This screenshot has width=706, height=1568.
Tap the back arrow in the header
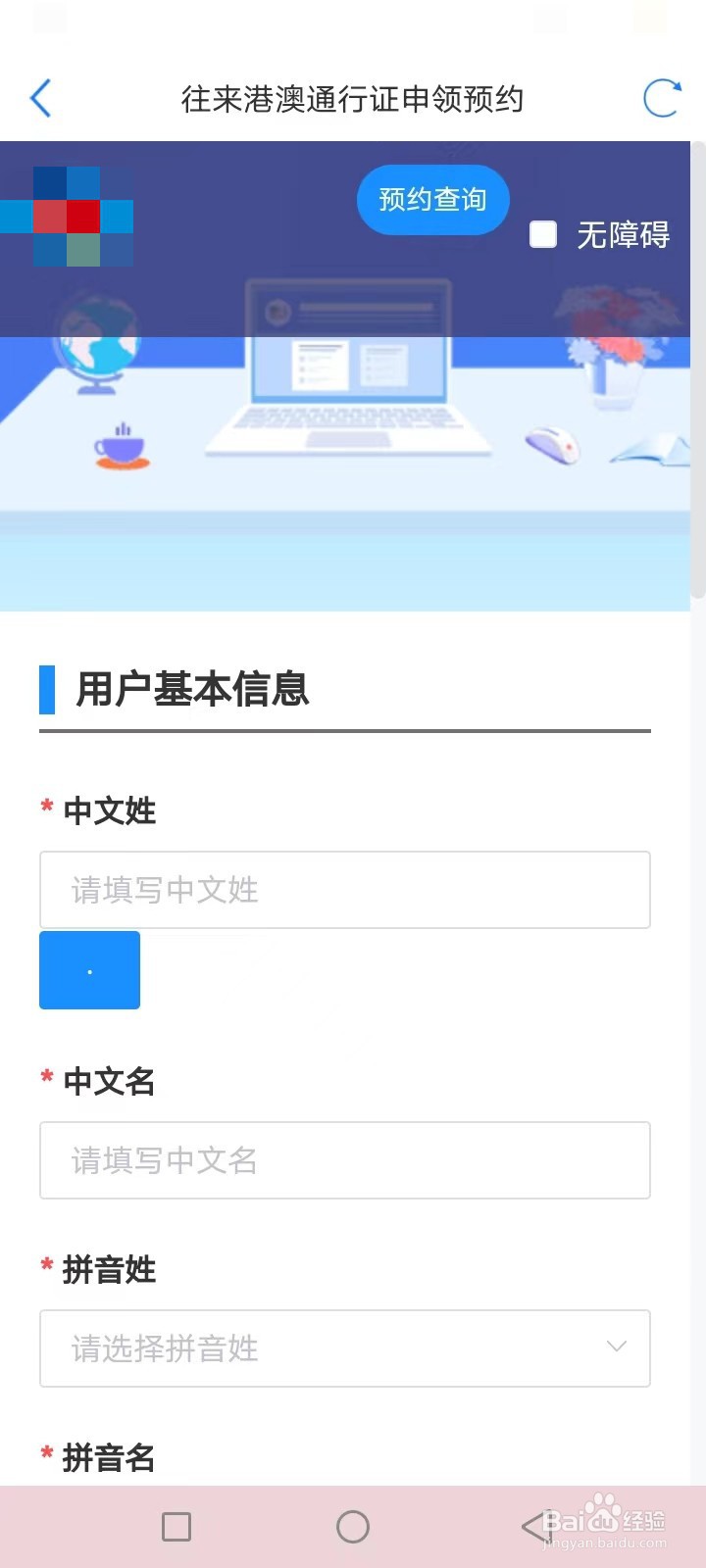click(41, 98)
